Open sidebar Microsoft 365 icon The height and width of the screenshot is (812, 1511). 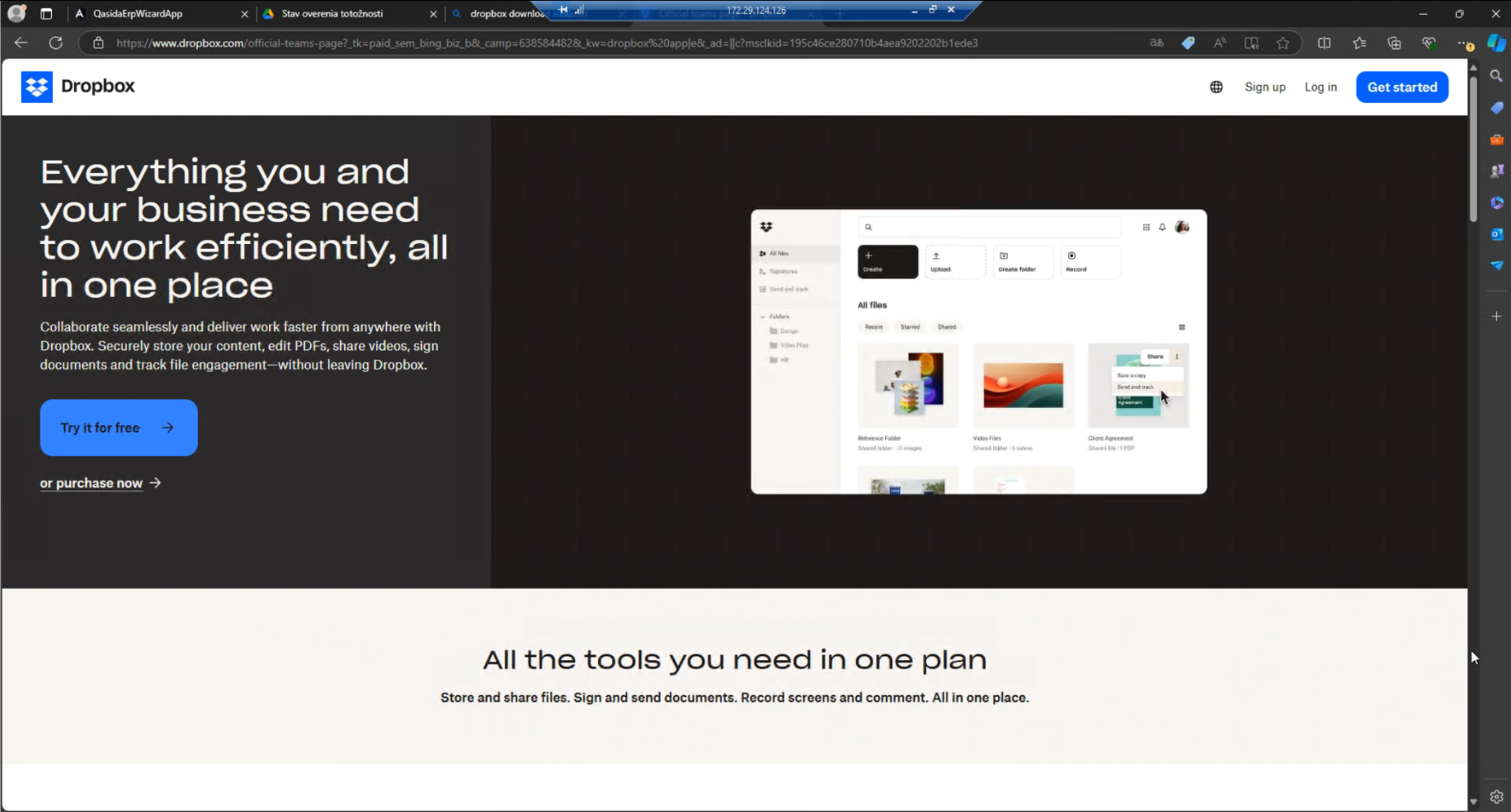point(1496,203)
